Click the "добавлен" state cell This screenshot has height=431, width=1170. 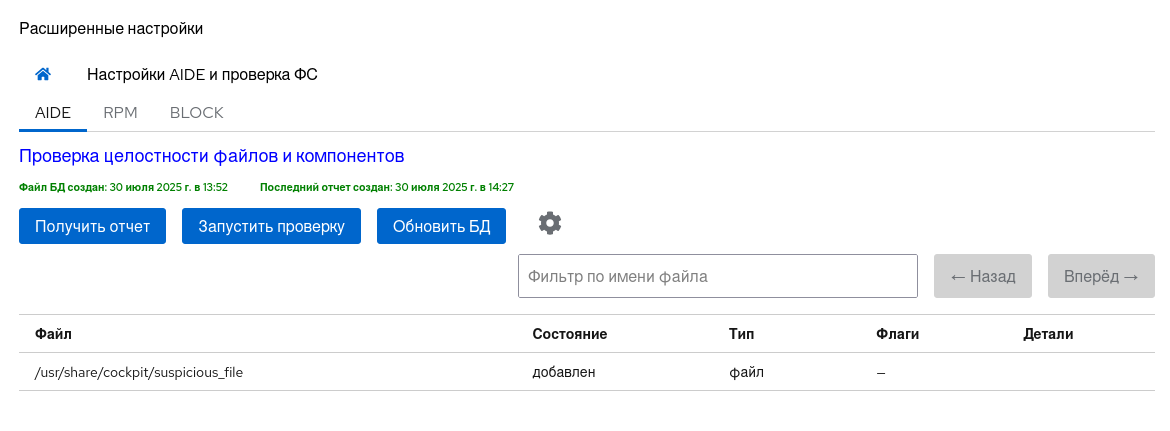[564, 372]
